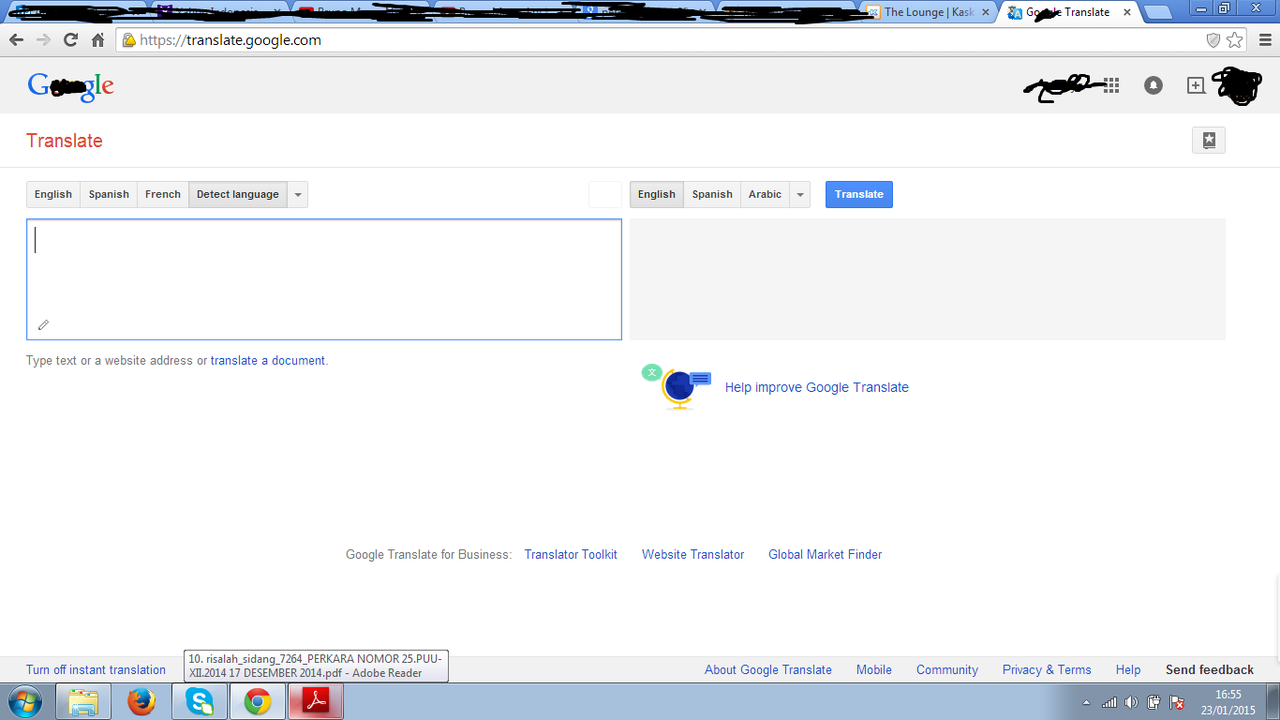1280x720 pixels.
Task: Open the Global Market Finder link
Action: click(825, 554)
